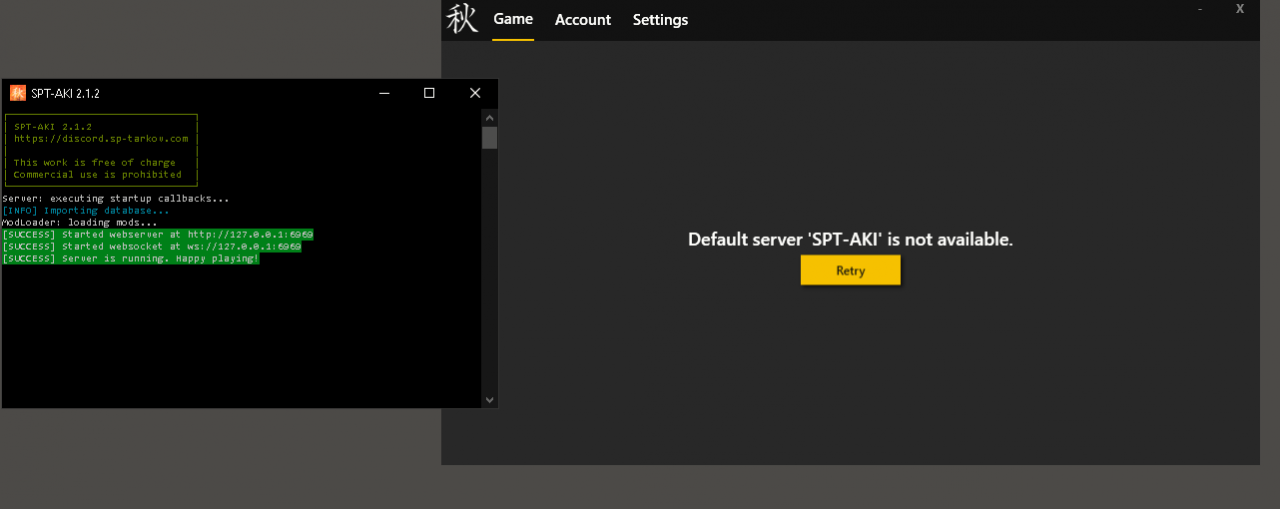Viewport: 1280px width, 509px height.
Task: Minimize the launcher with the dash button
Action: point(1200,9)
